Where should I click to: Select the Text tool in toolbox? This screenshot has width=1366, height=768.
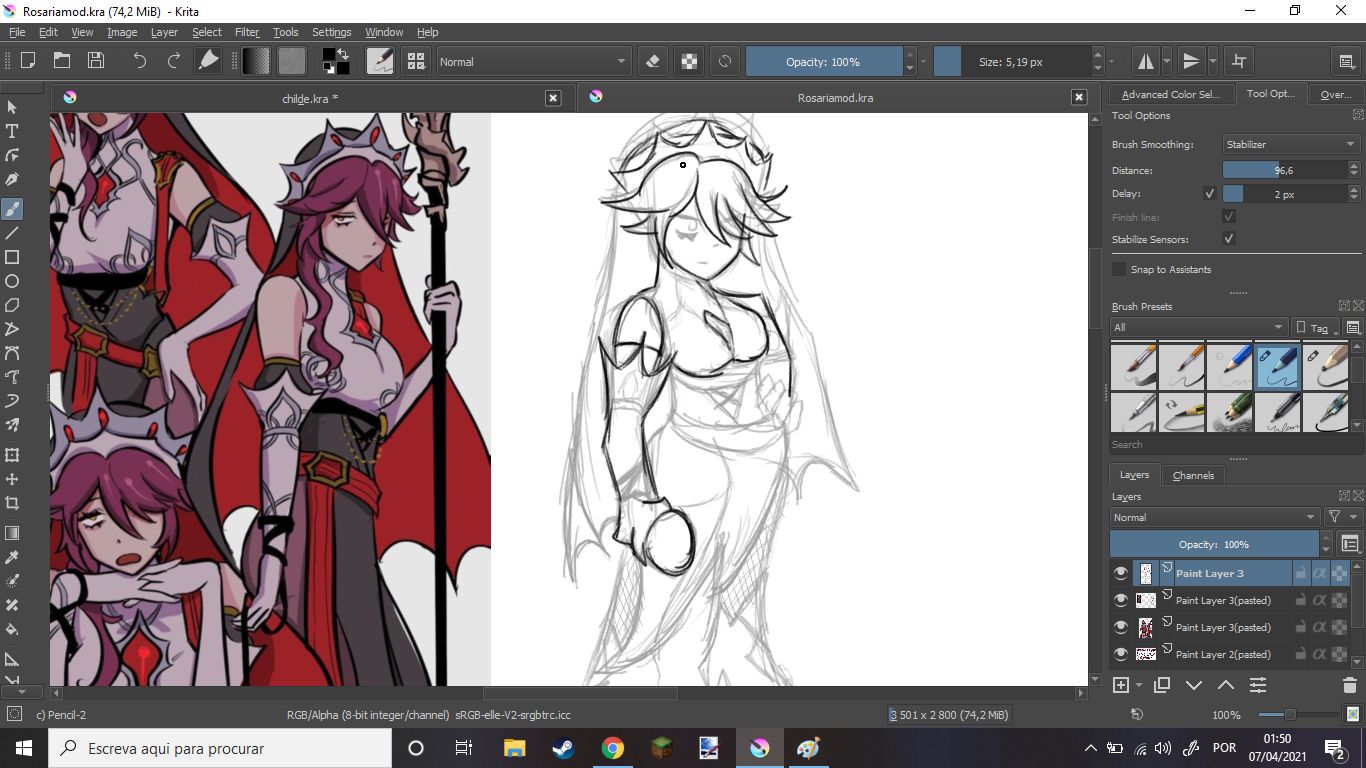point(12,131)
